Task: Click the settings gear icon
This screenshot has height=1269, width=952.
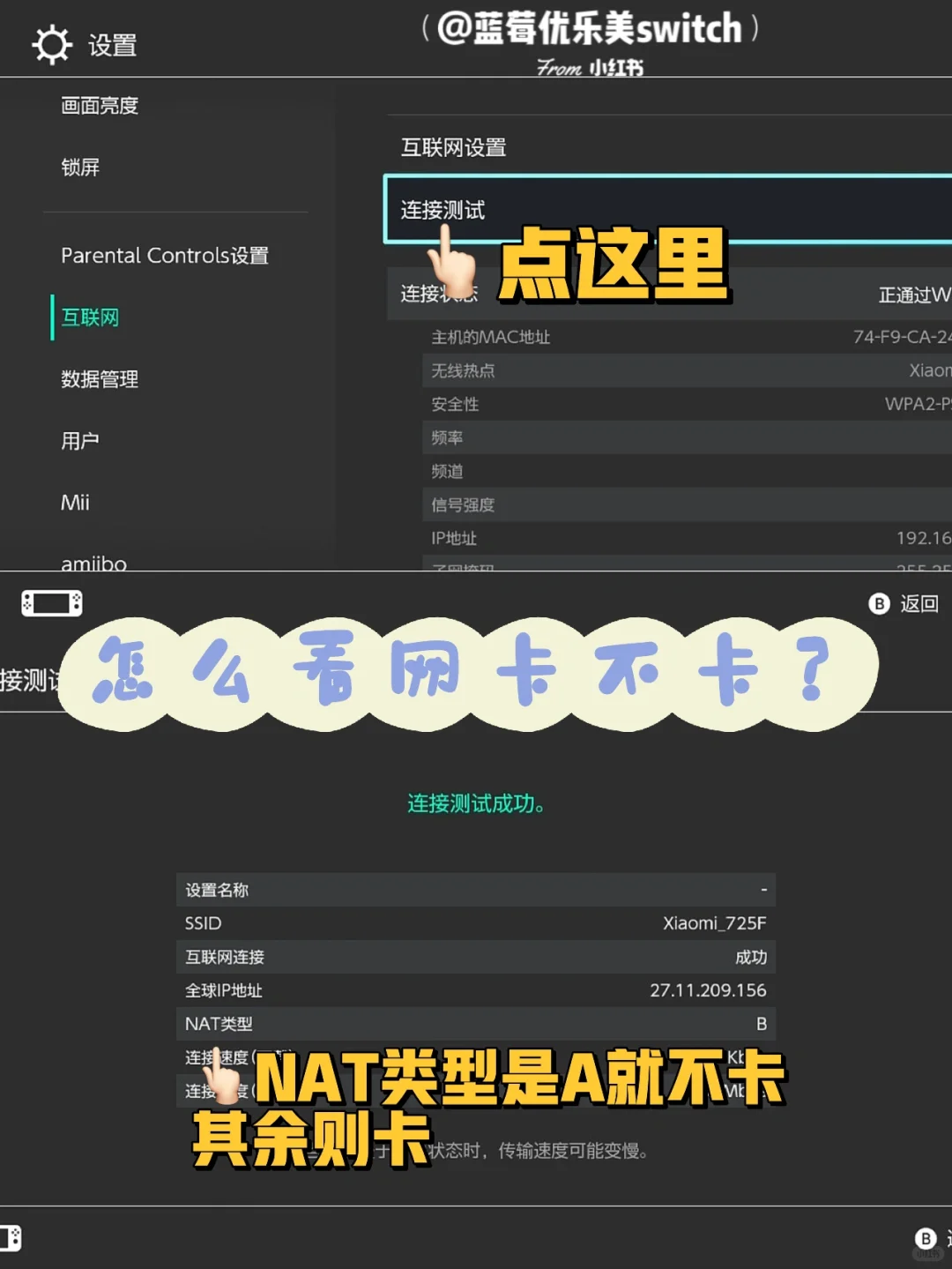Action: coord(53,43)
